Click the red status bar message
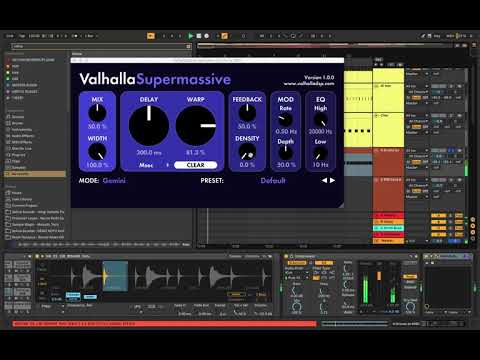Image resolution: width=480 pixels, height=360 pixels. (x=164, y=323)
